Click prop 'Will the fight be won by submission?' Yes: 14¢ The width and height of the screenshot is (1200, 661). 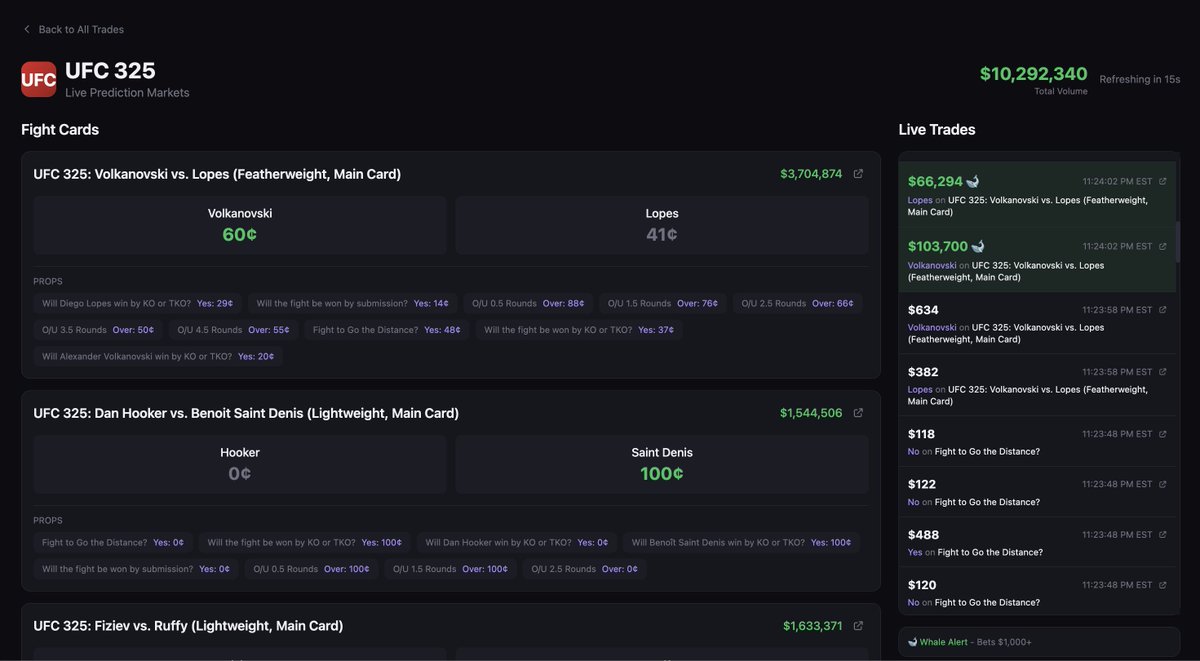pyautogui.click(x=353, y=303)
